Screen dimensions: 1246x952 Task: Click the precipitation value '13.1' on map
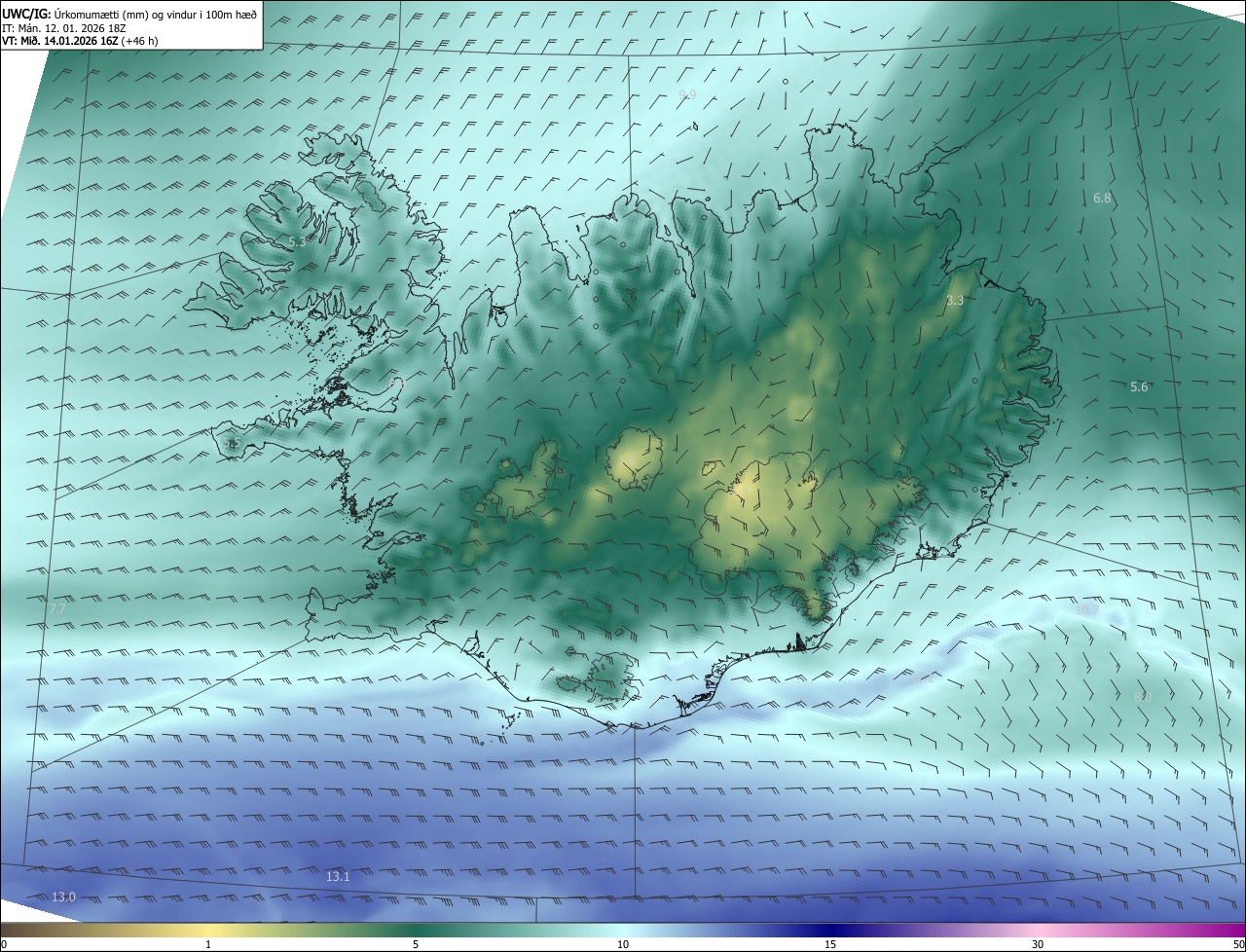point(338,876)
